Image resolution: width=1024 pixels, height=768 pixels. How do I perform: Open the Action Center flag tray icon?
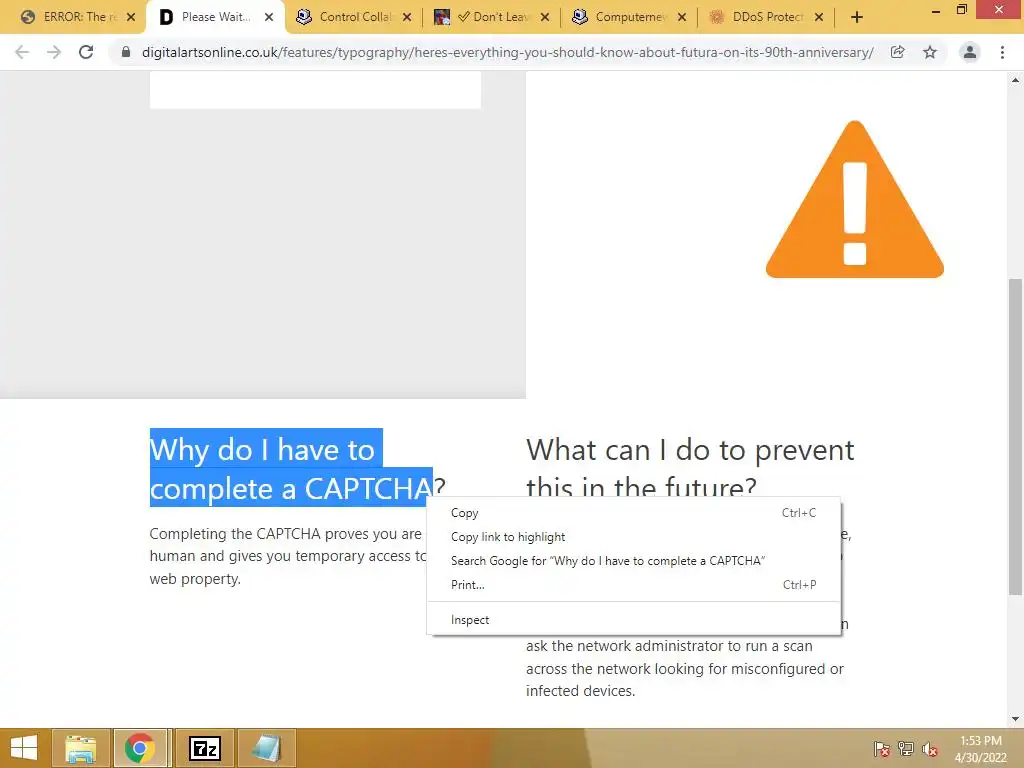(881, 749)
